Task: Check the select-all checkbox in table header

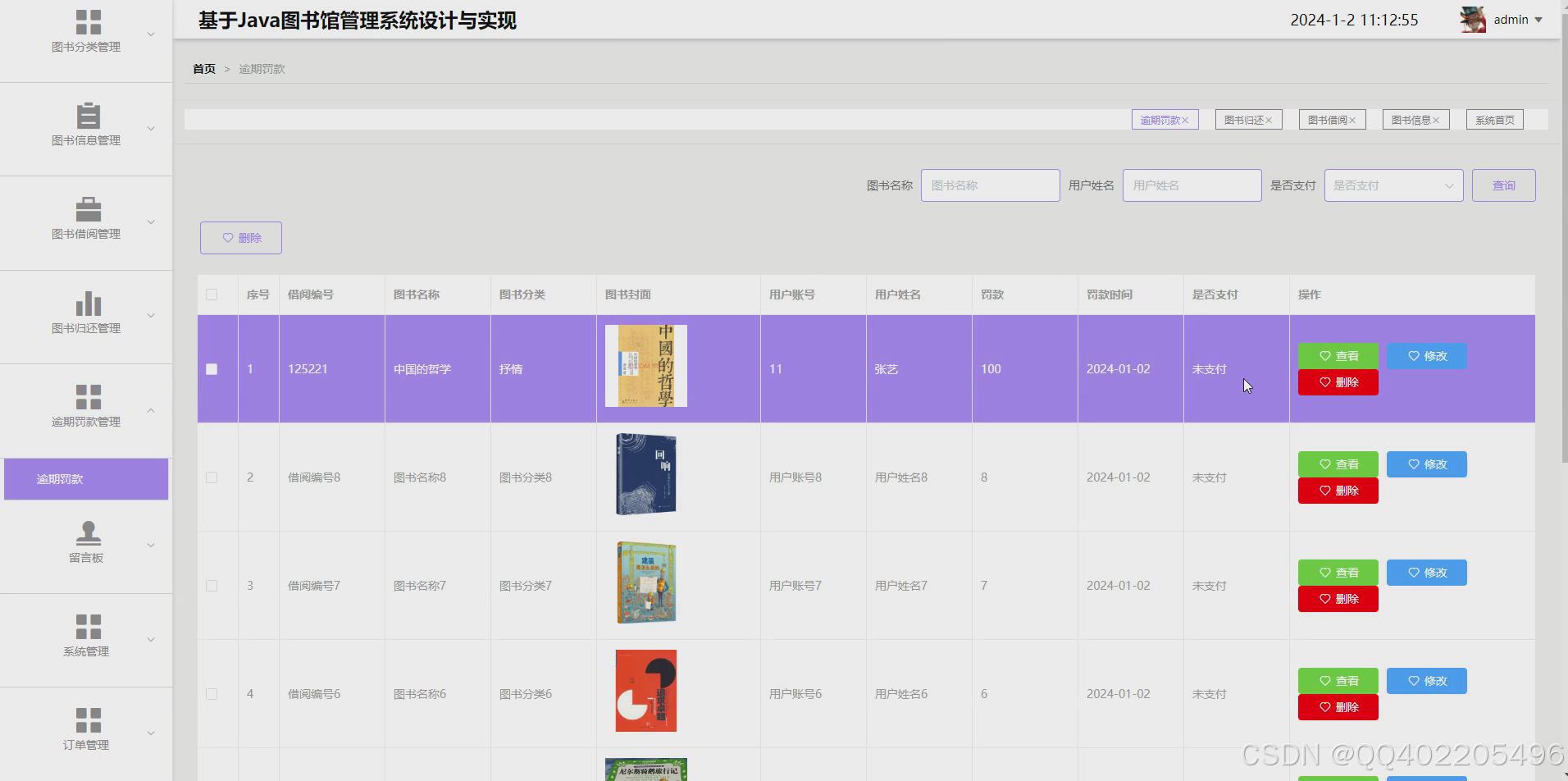Action: coord(212,295)
